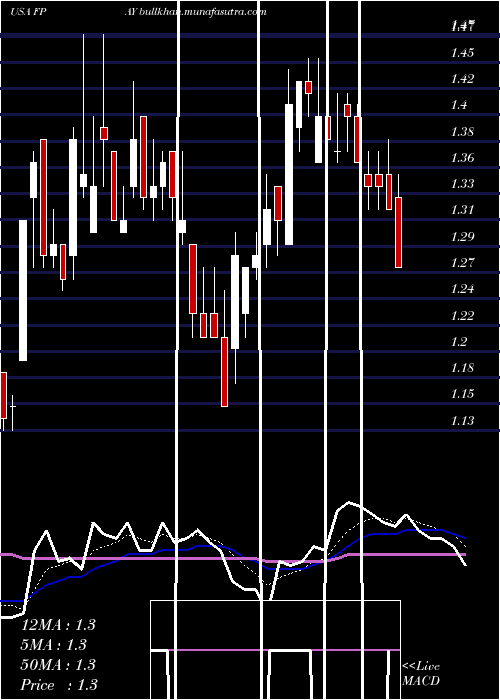Click the last red candlestick on the chart
Image resolution: width=500 pixels, height=700 pixels.
tap(399, 232)
